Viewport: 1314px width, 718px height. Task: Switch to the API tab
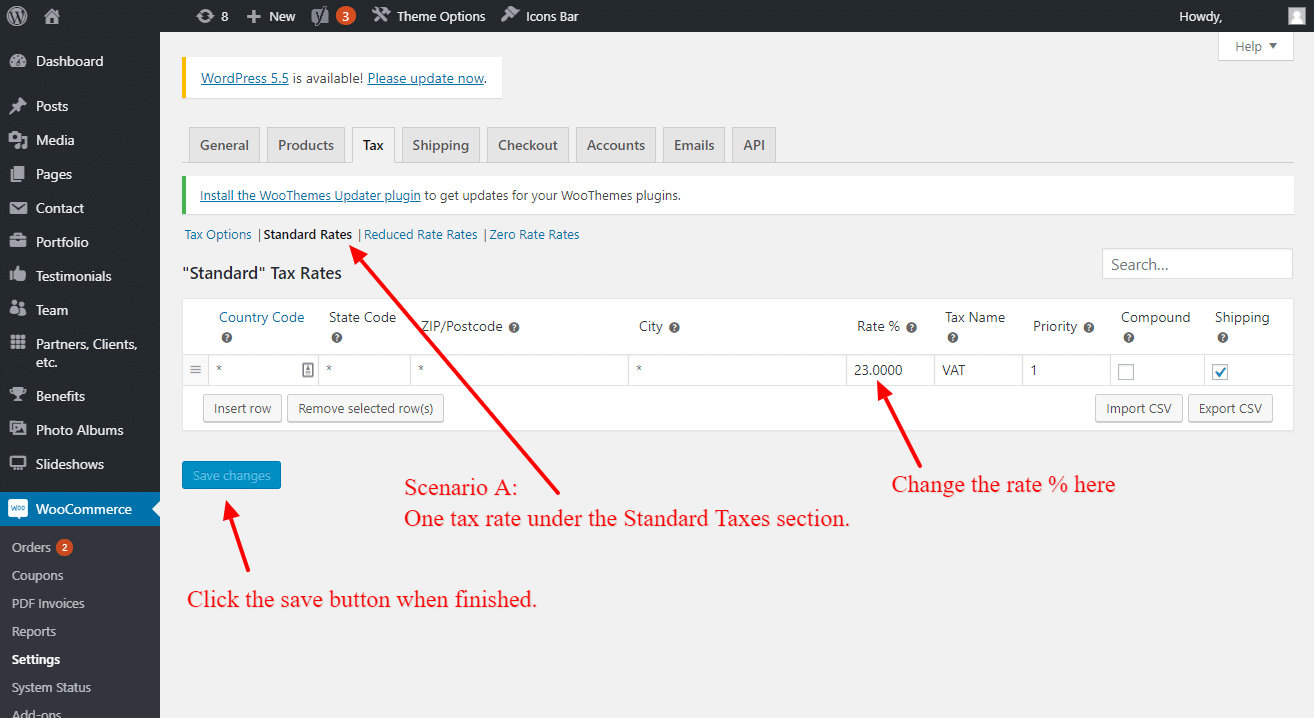(754, 145)
